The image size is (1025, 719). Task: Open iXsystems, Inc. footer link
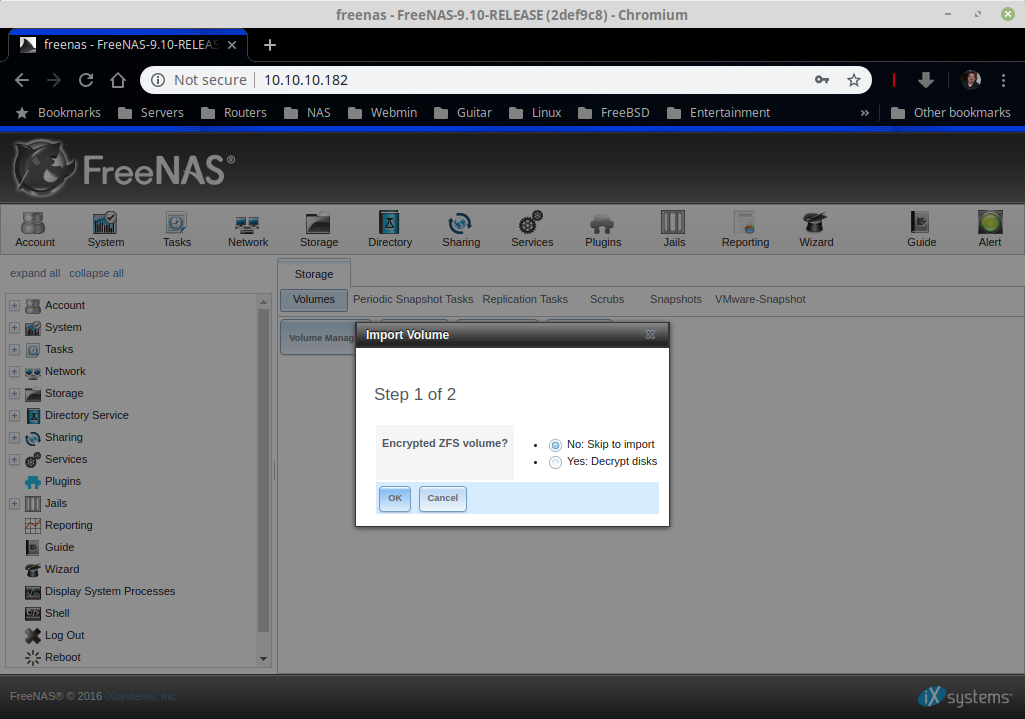[141, 696]
